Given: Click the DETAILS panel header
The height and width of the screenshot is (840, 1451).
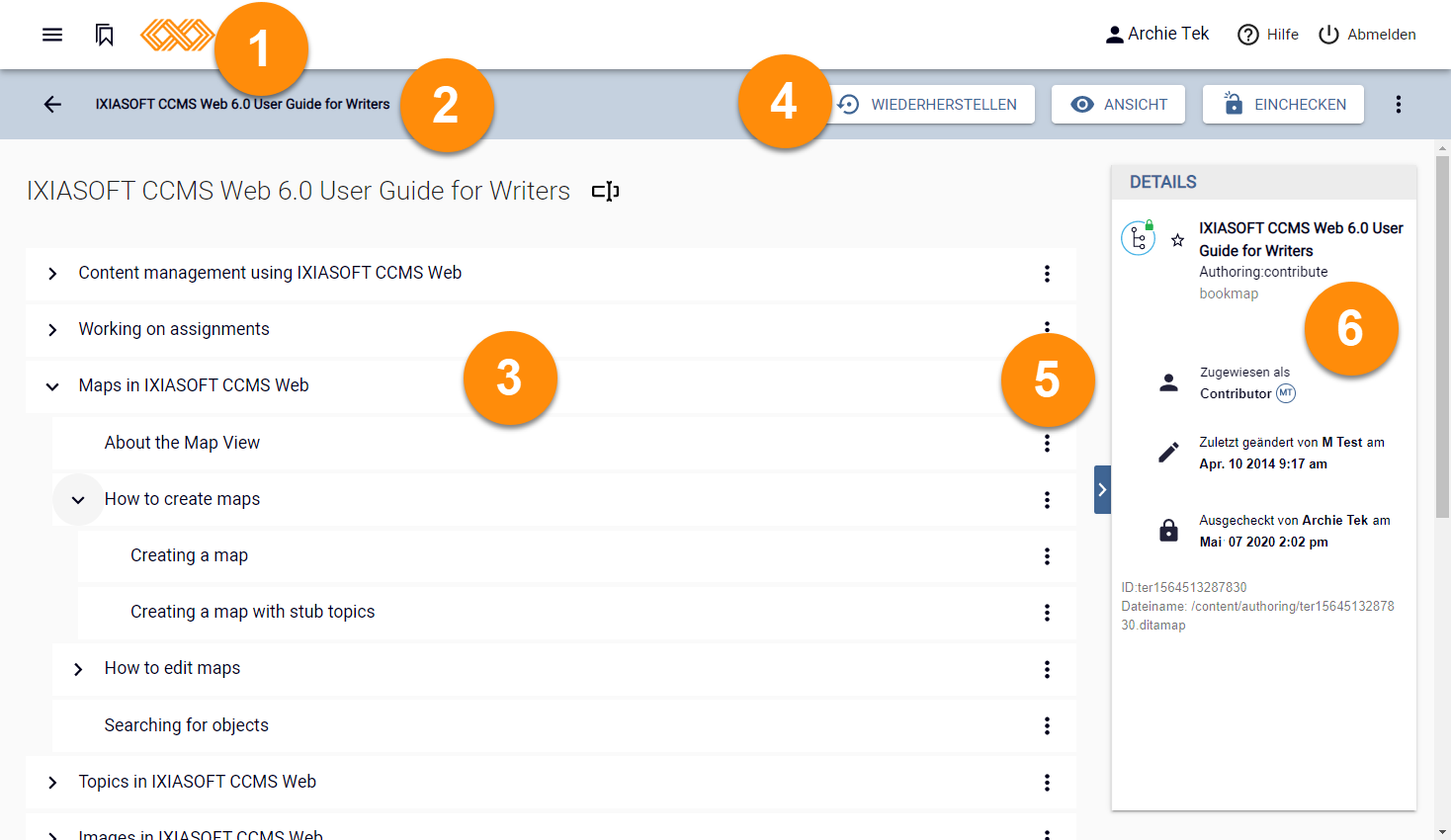Looking at the screenshot, I should [x=1263, y=182].
